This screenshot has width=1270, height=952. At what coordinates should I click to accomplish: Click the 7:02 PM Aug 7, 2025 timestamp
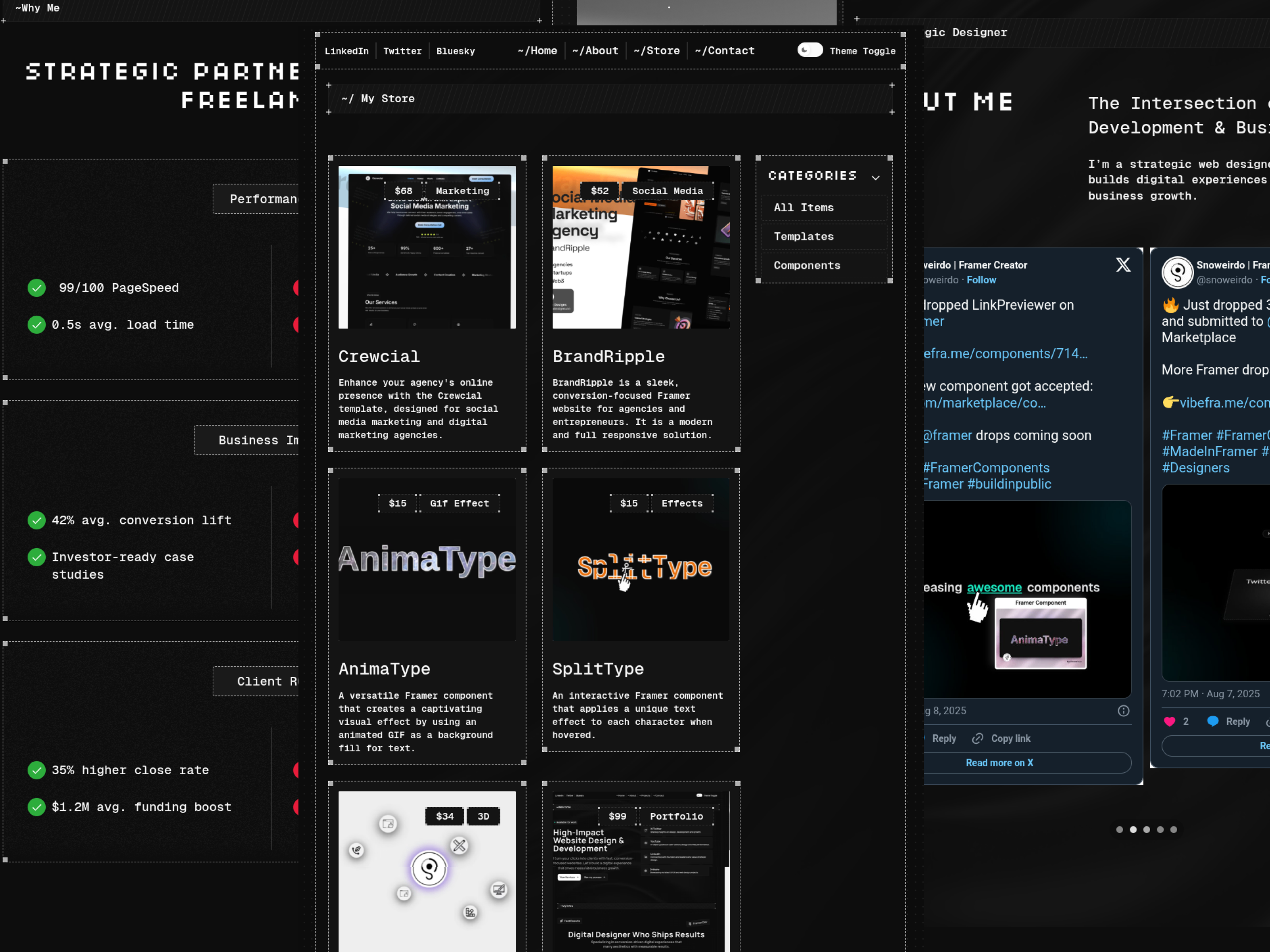pos(1211,694)
